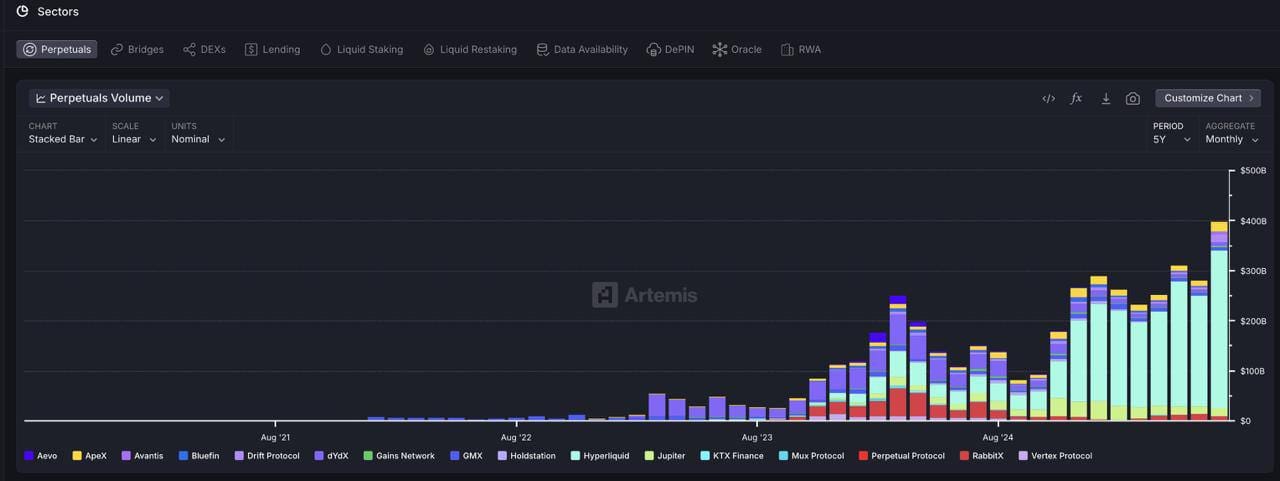Click the Aug '22 x-axis label
Viewport: 1280px width, 481px height.
click(516, 437)
